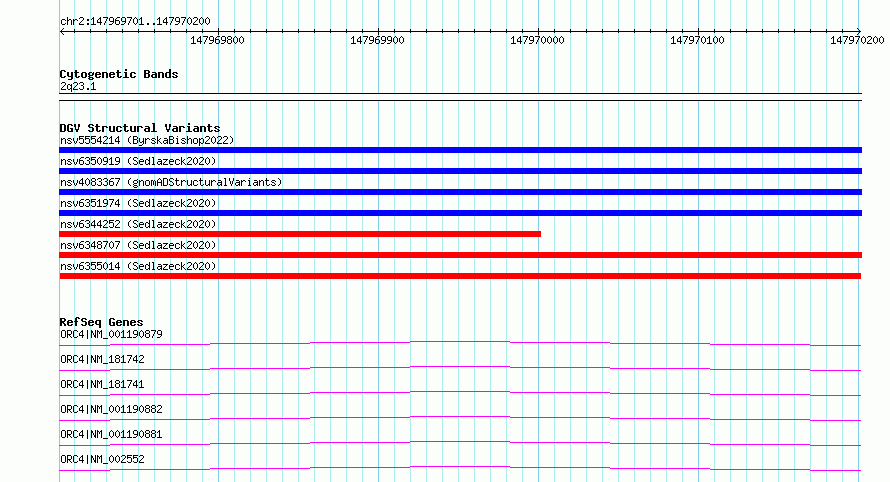The width and height of the screenshot is (890, 482).
Task: Click the blue bar under nsv5554214
Action: 460,150
